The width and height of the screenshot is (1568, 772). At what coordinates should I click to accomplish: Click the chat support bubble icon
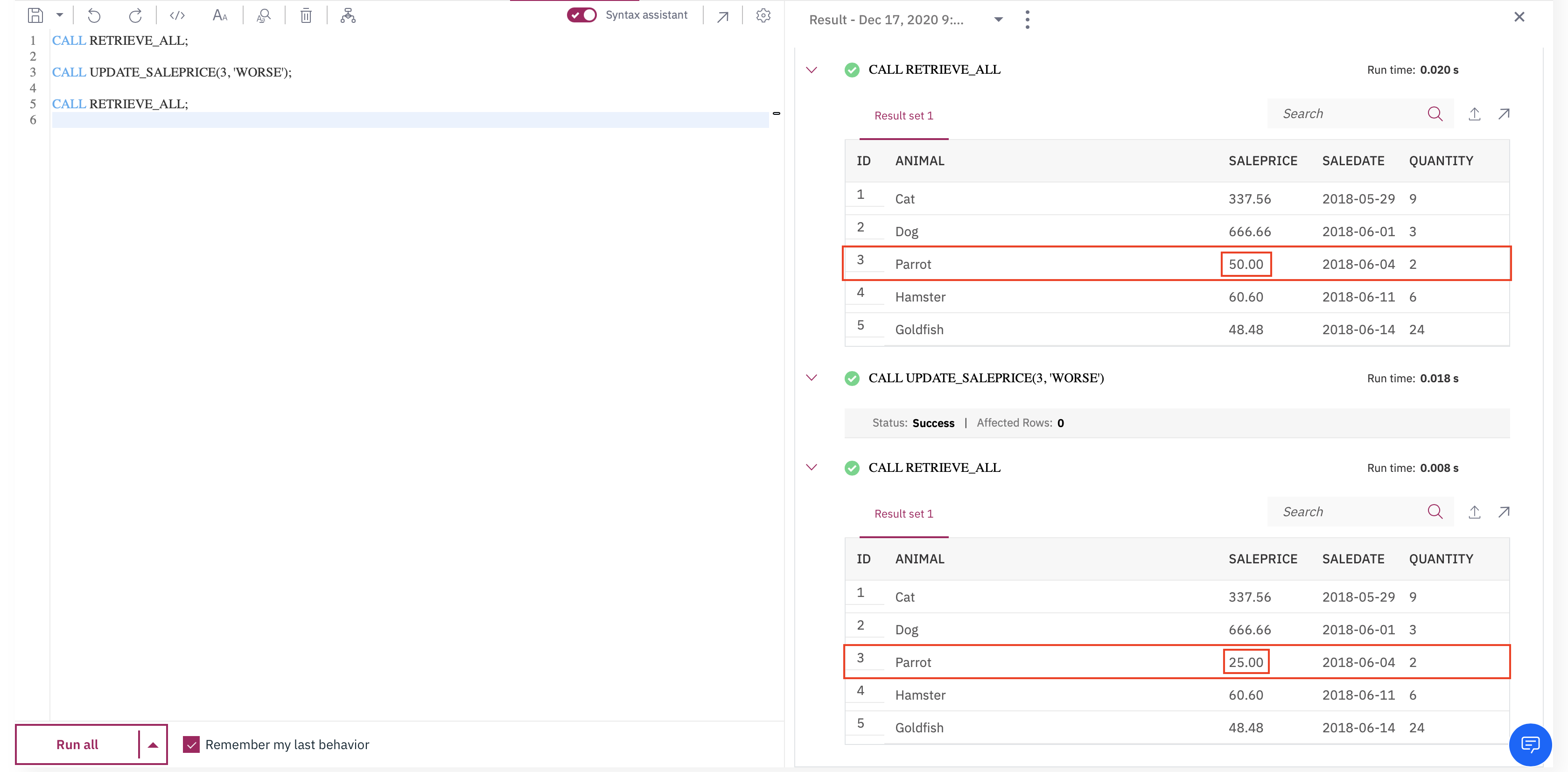pyautogui.click(x=1530, y=744)
